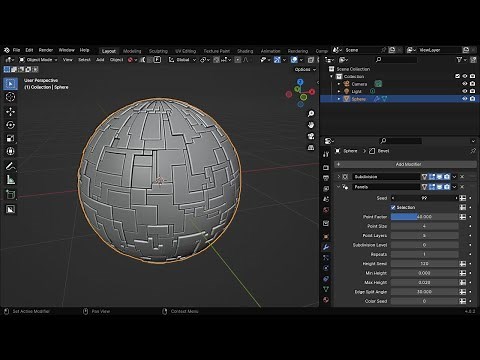Open Global transform orientation dropdown

(x=182, y=60)
